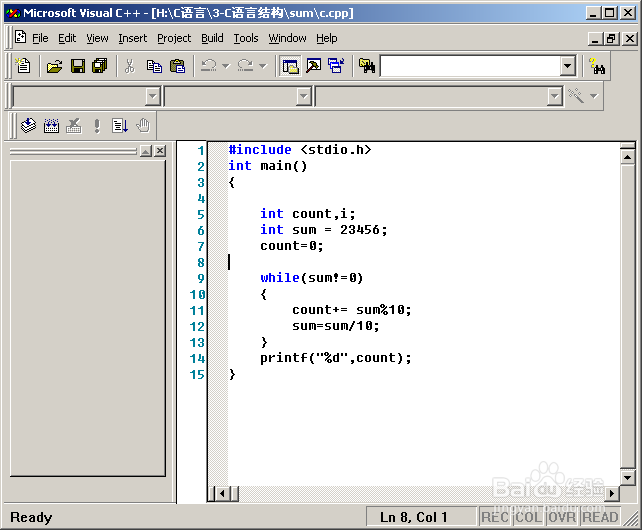This screenshot has width=642, height=530.
Task: Open the Window menu
Action: point(287,38)
